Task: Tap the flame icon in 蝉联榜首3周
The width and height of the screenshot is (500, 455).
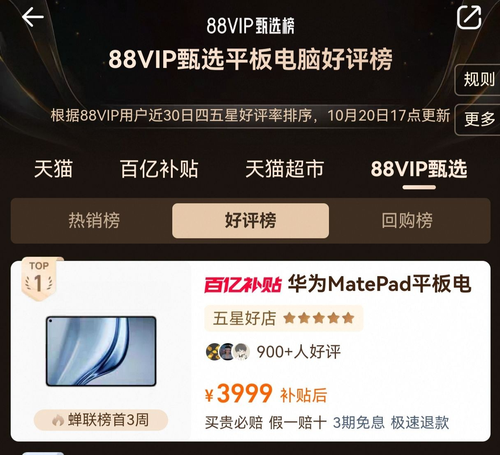Action: point(58,420)
